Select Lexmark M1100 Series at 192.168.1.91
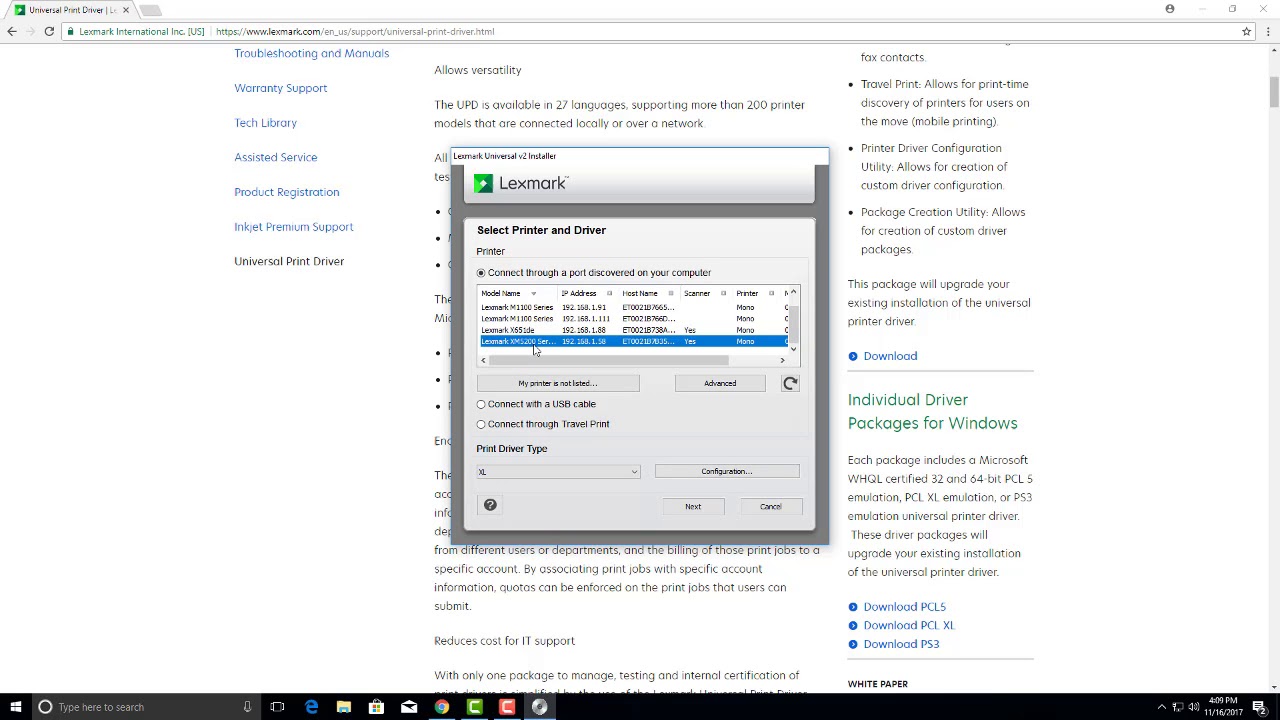 coord(634,307)
